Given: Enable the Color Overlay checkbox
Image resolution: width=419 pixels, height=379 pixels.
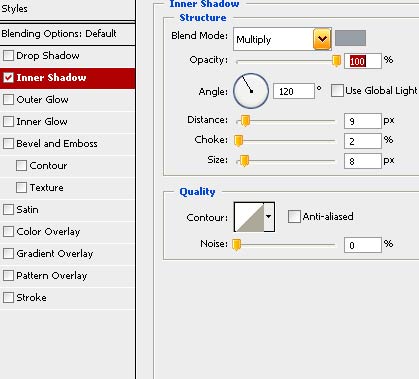Looking at the screenshot, I should tap(8, 232).
